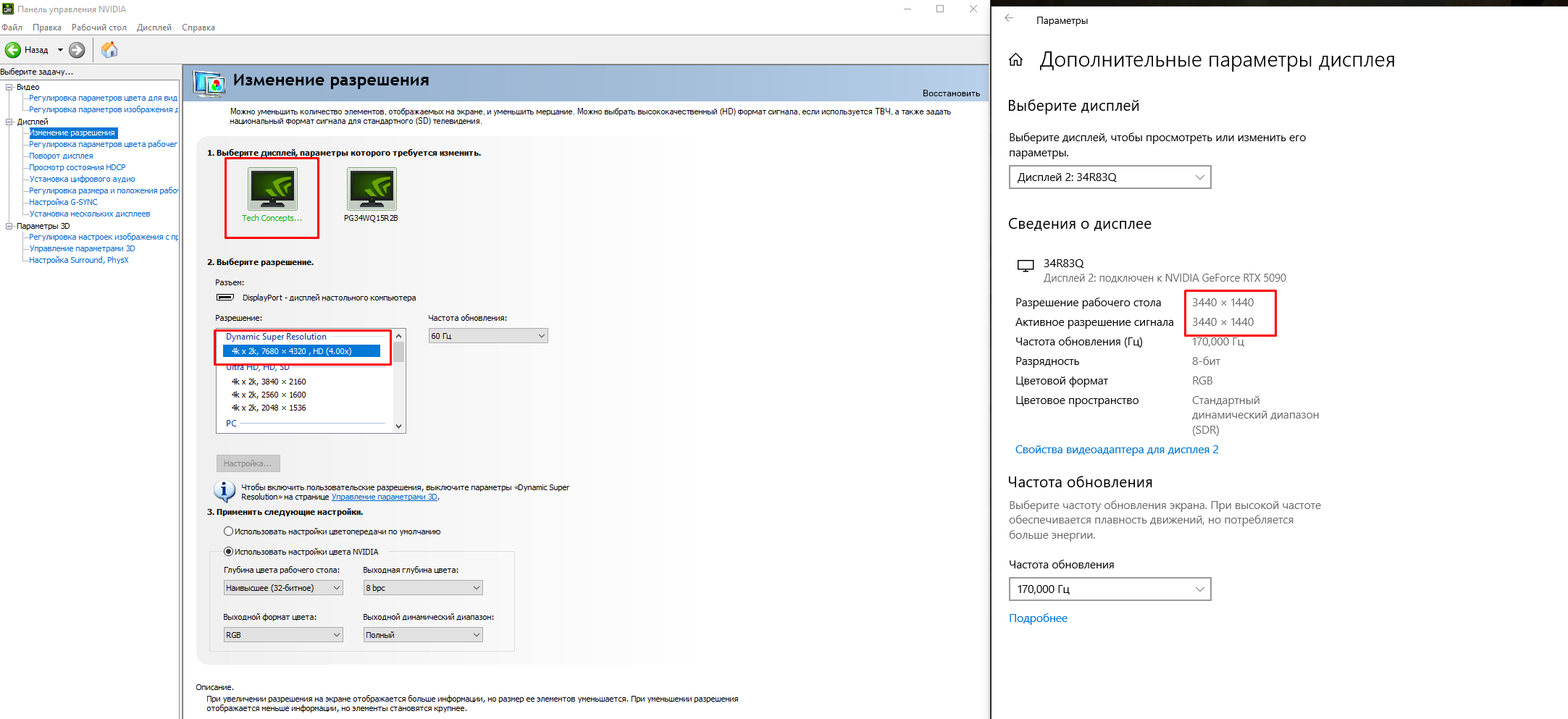Select the NVIDIA color settings radio button

[228, 552]
